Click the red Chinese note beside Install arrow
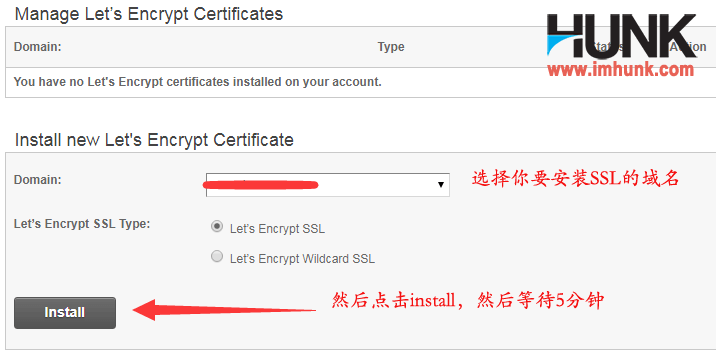The width and height of the screenshot is (716, 362). [x=468, y=301]
